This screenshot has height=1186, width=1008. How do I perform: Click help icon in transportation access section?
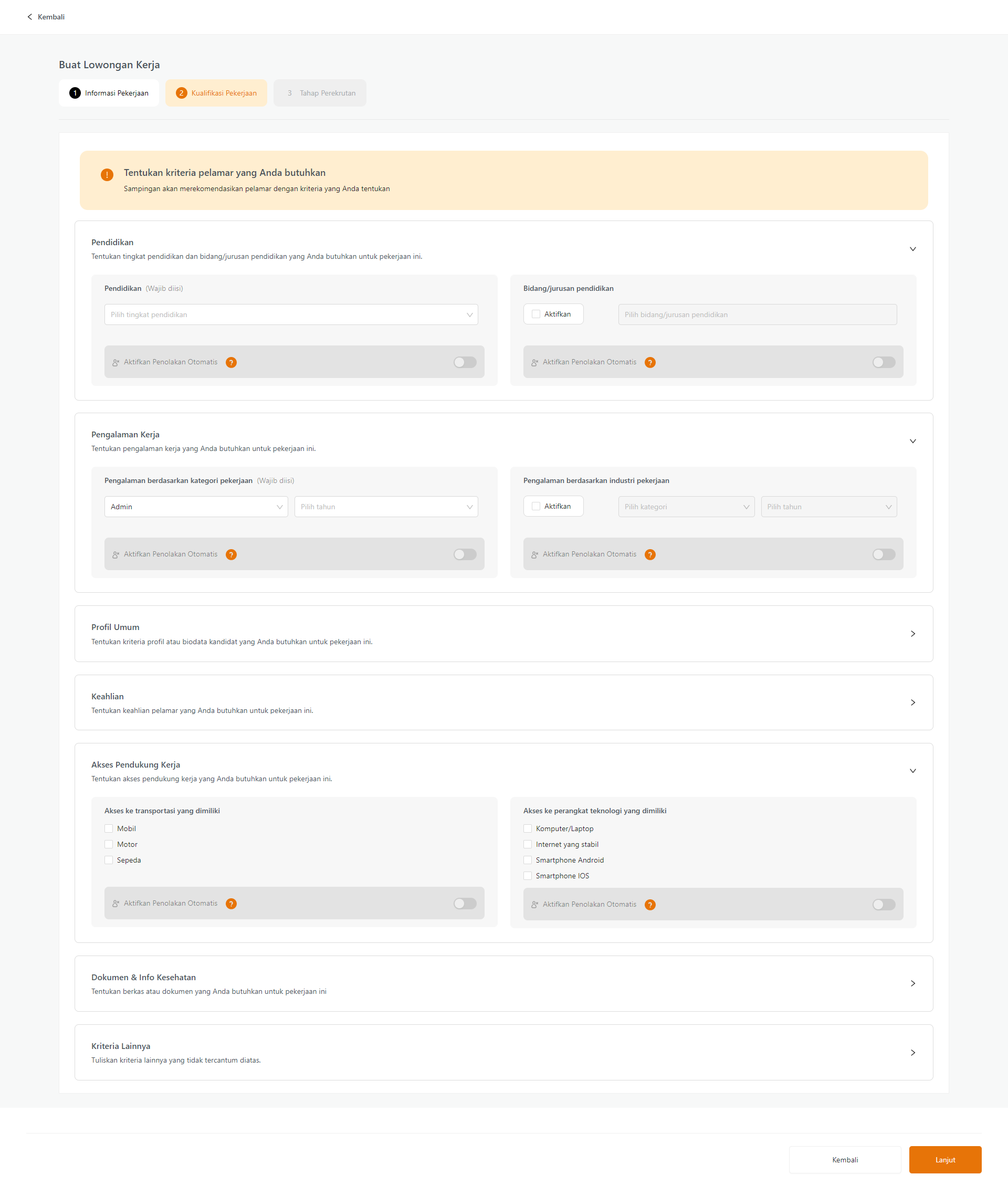tap(231, 903)
